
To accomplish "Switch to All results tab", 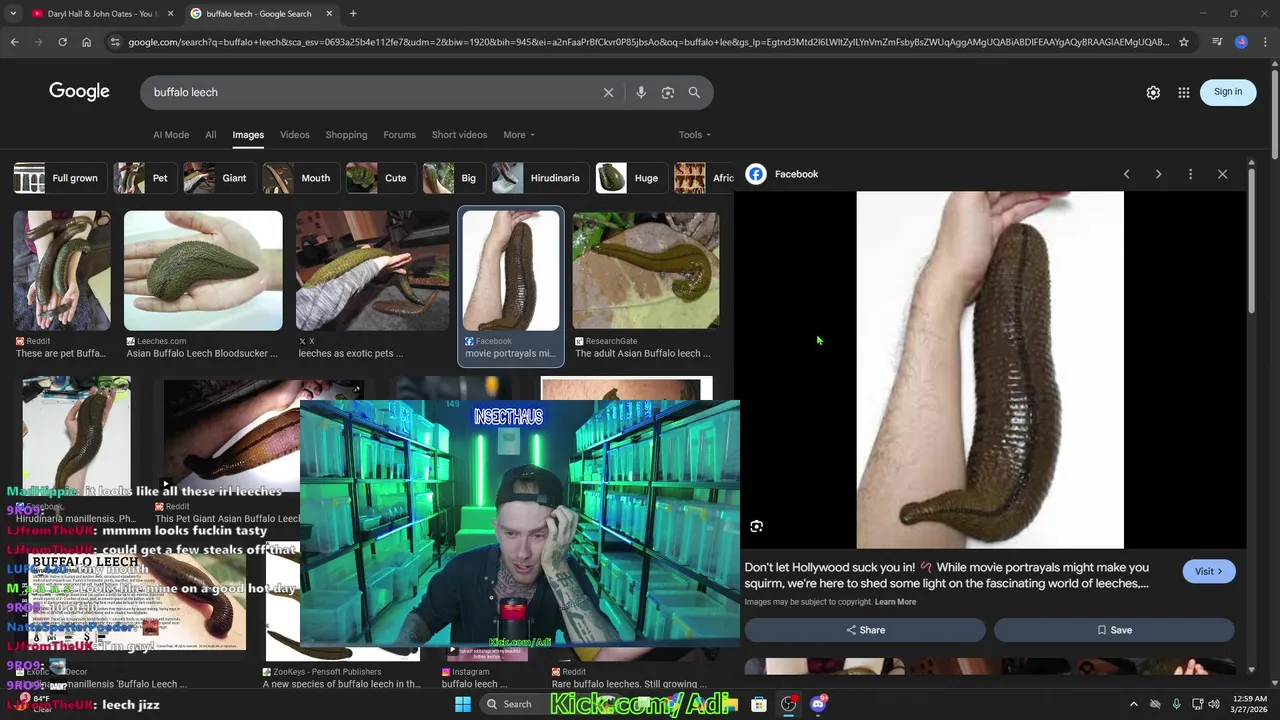I will (210, 135).
